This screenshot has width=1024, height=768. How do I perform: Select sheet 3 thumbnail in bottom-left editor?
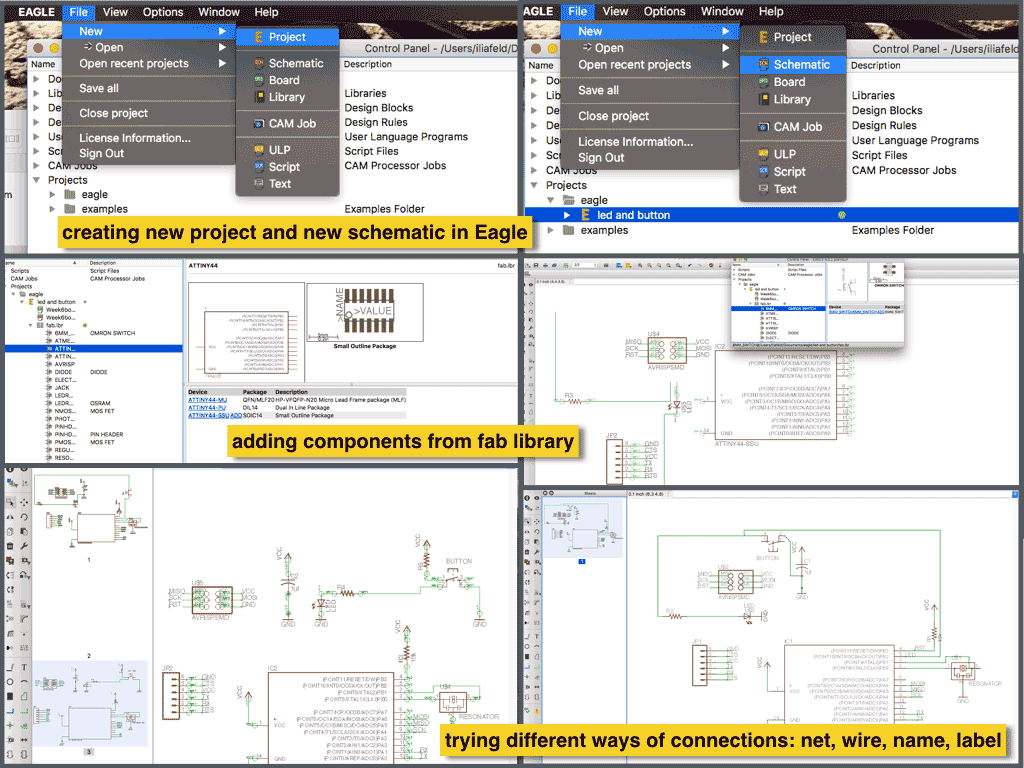click(x=89, y=703)
